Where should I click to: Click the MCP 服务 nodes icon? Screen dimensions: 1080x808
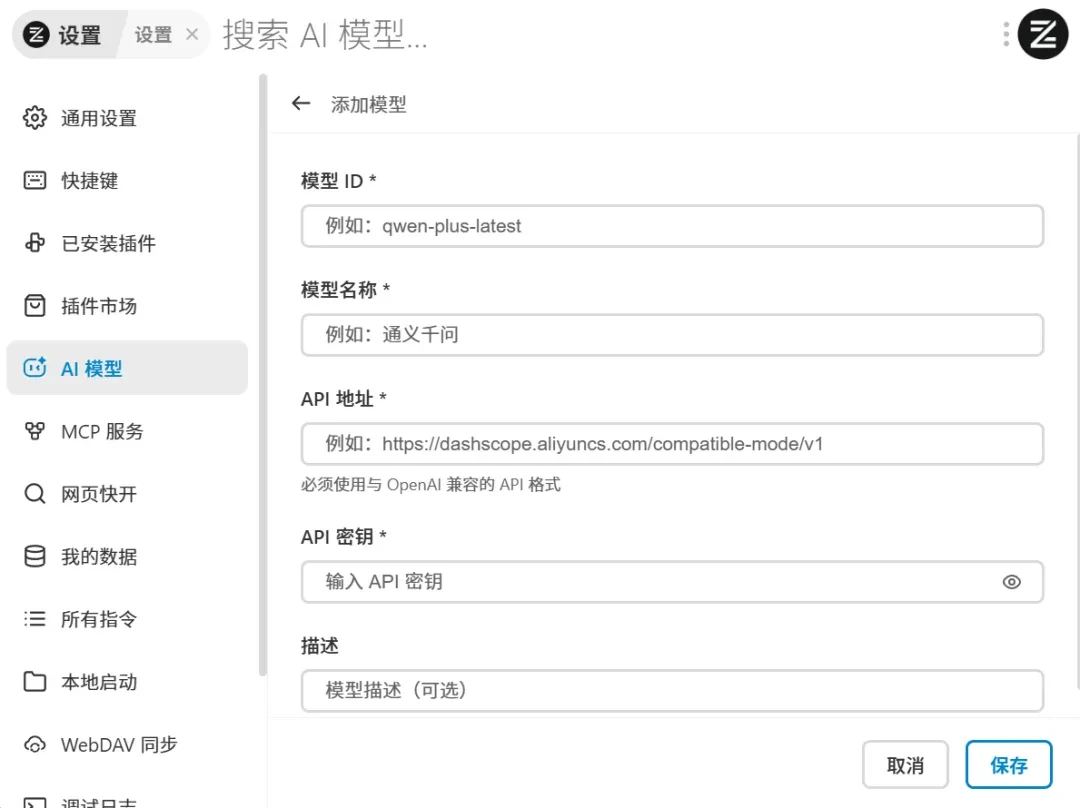pos(34,431)
